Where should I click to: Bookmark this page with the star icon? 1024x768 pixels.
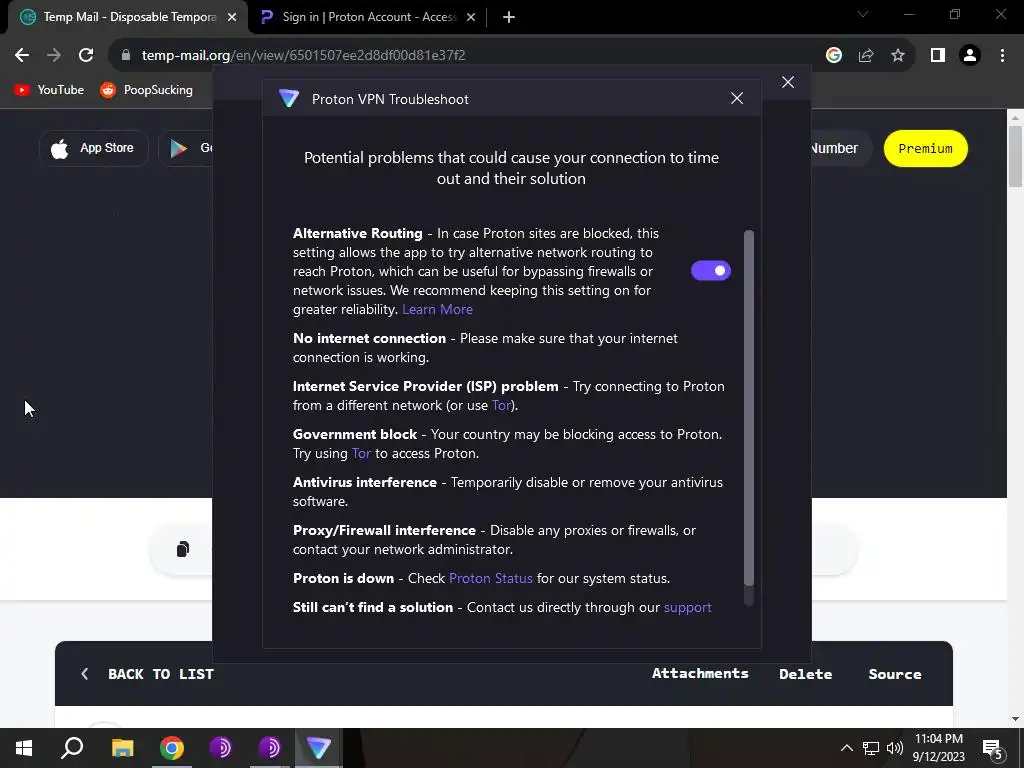pos(898,56)
